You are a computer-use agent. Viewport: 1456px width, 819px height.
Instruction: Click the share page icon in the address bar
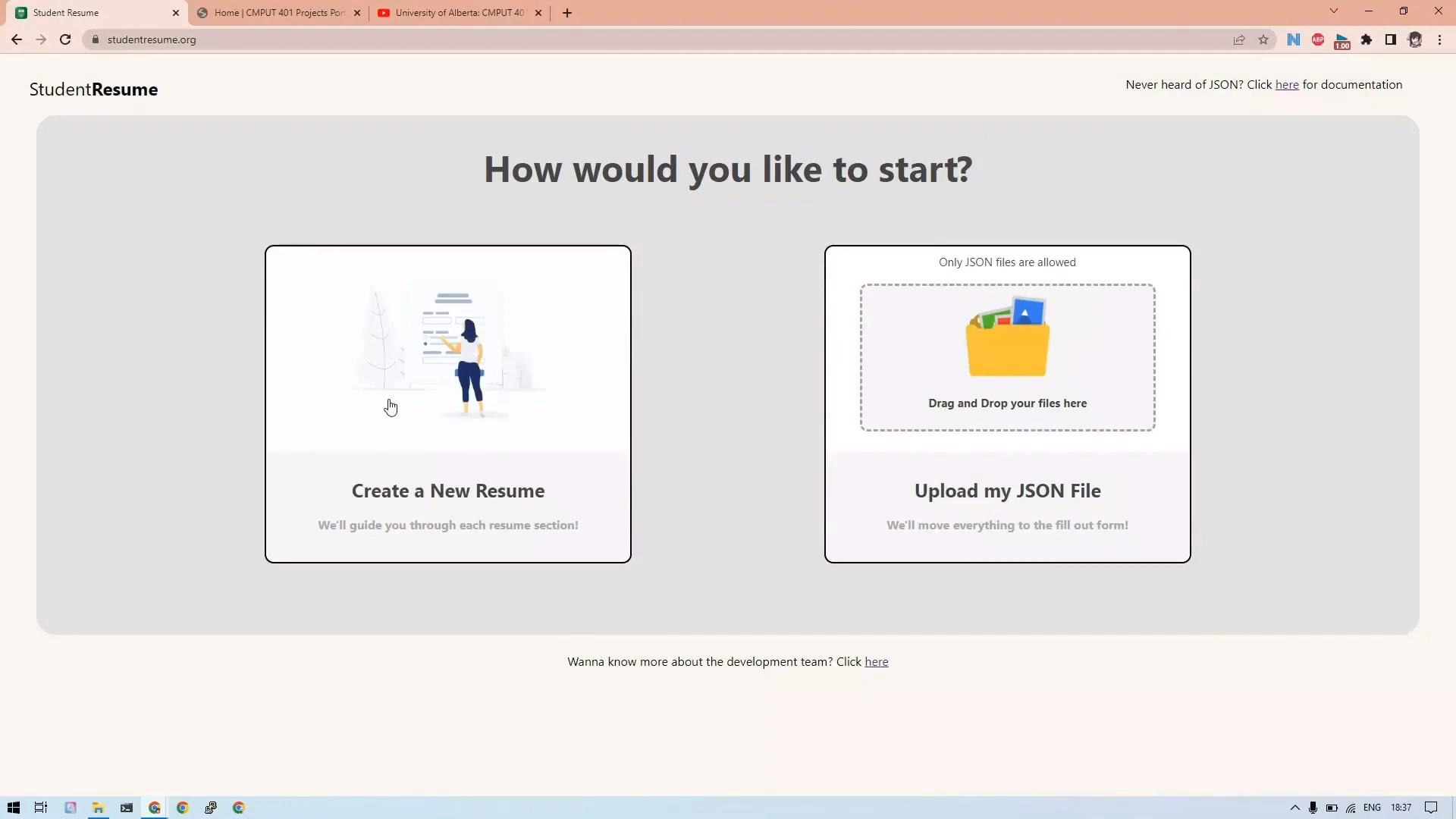point(1239,39)
